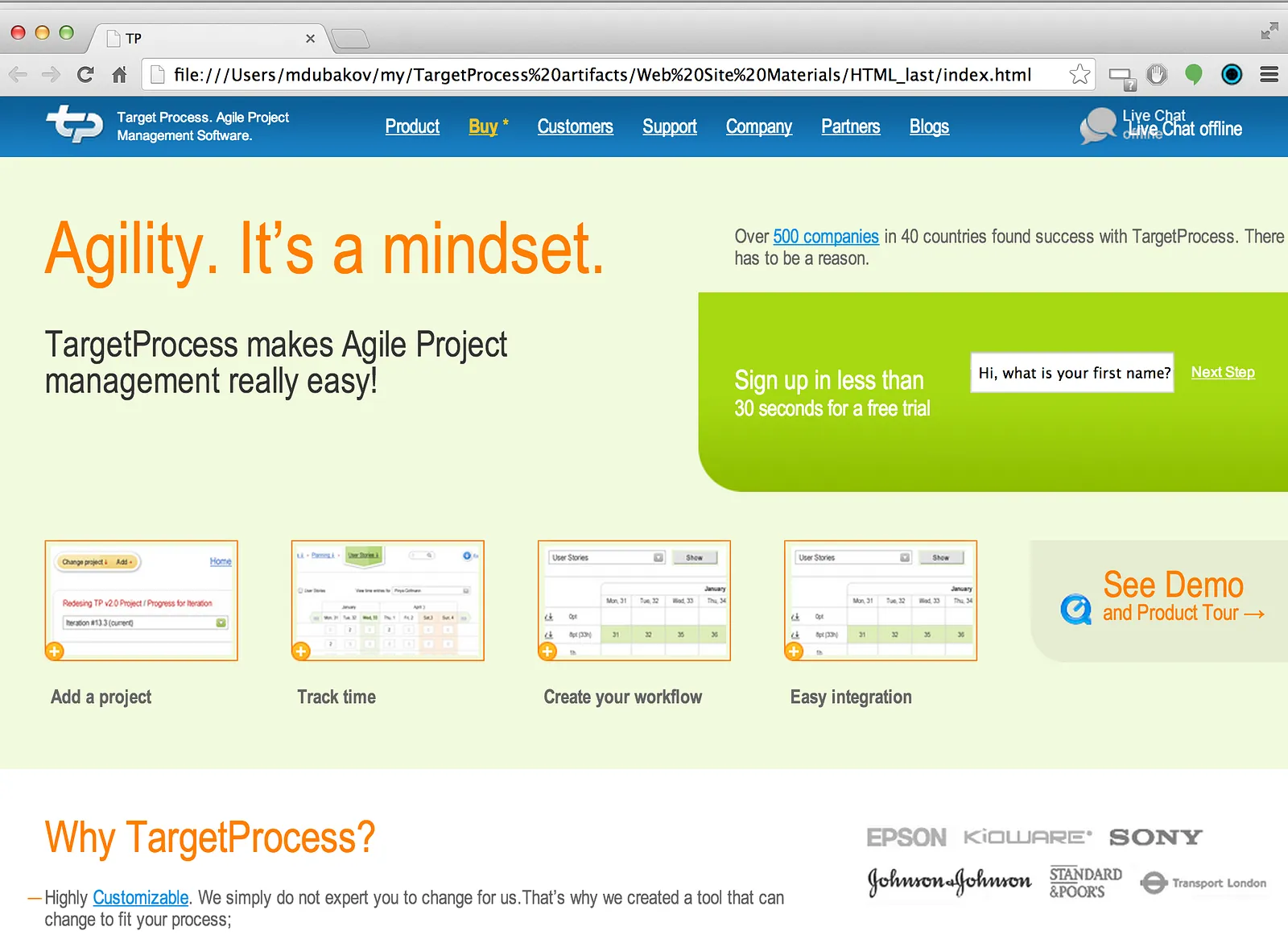Click 'Sign up in less than' text

point(829,380)
